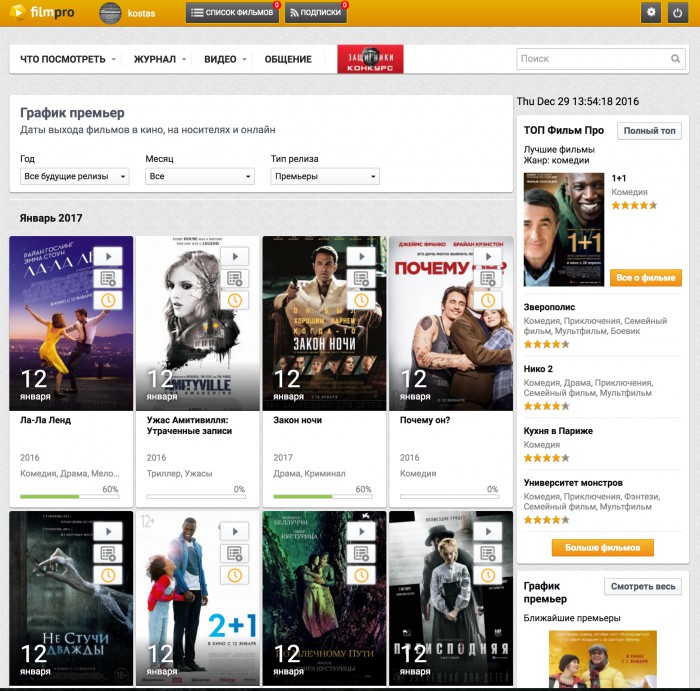Click the Закон ночи title

(x=297, y=420)
